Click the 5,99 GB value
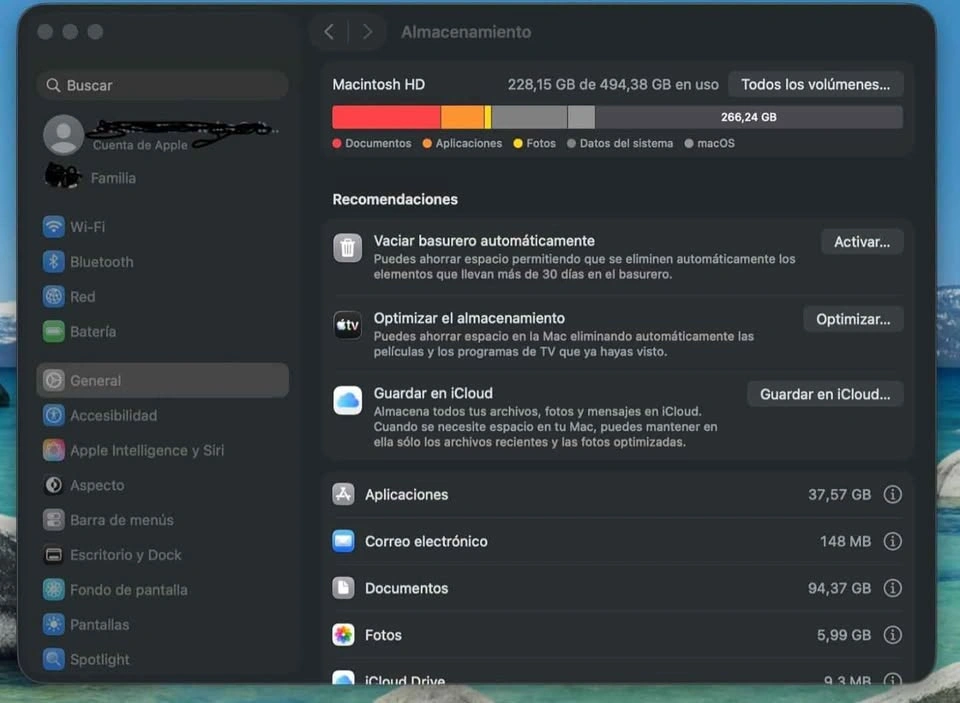Screen dimensions: 960x703 coord(844,635)
